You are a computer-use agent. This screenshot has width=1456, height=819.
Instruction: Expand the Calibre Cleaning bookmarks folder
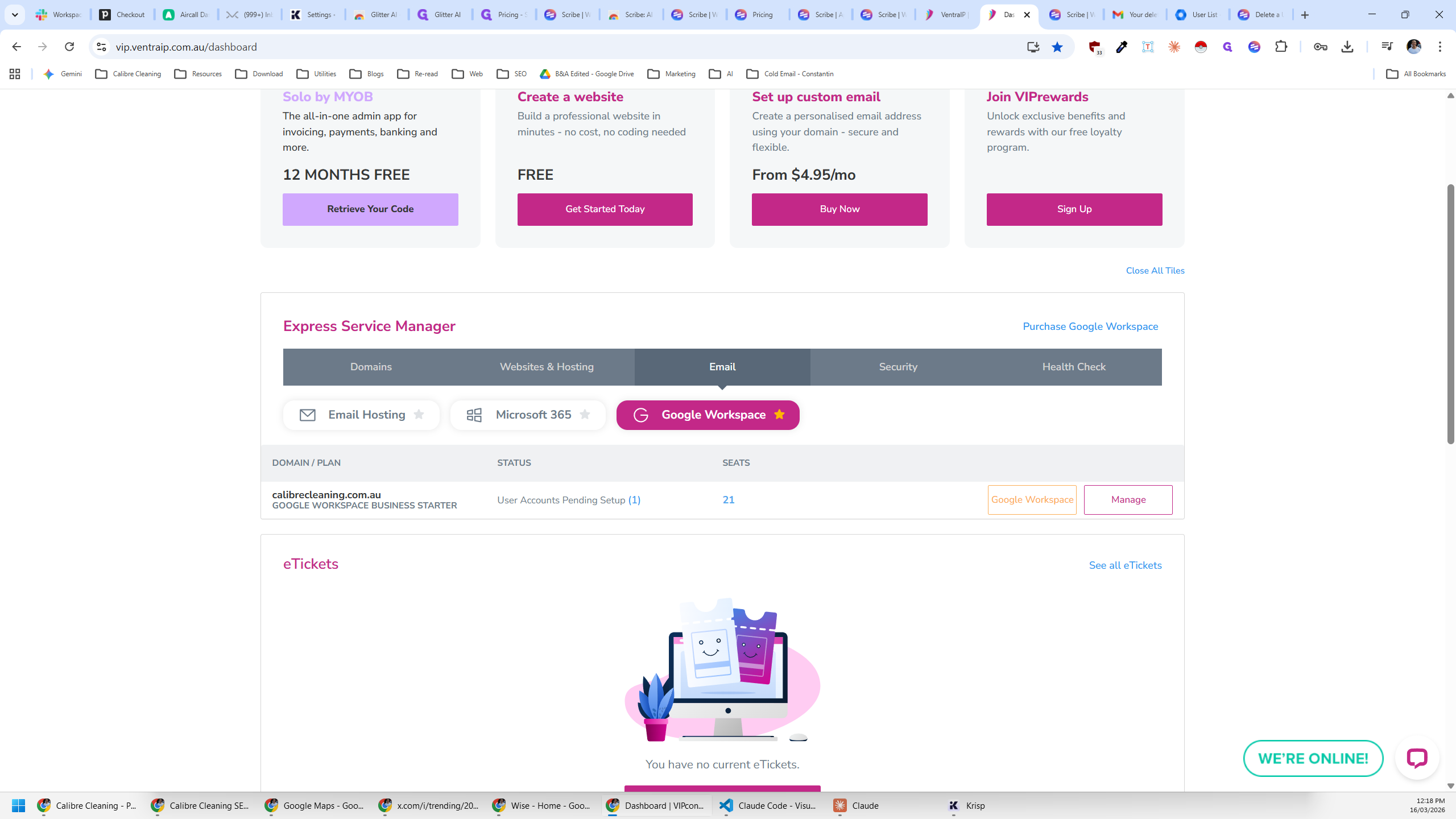click(x=129, y=74)
